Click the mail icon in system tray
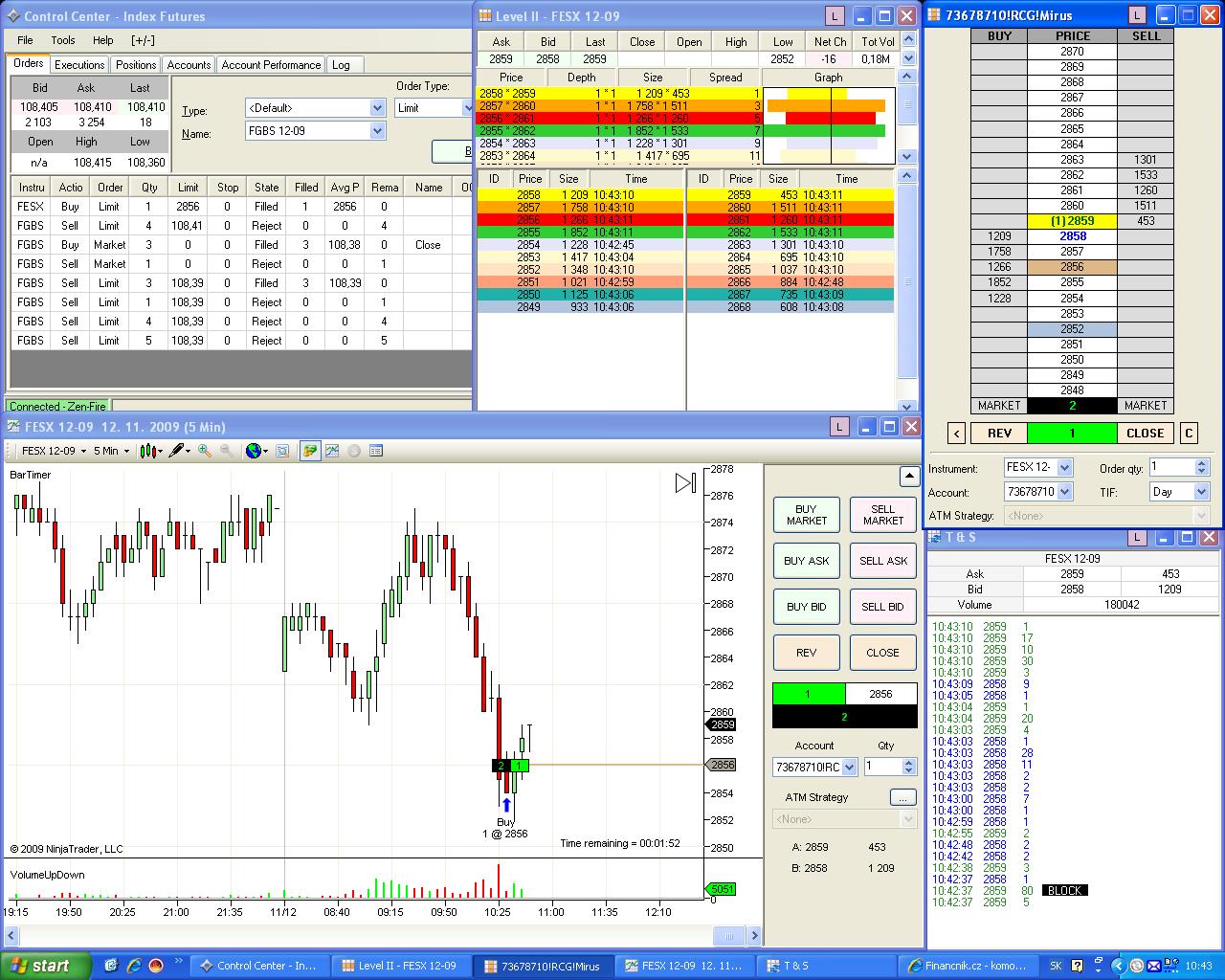Screen dimensions: 1225x980 pyautogui.click(x=1153, y=966)
